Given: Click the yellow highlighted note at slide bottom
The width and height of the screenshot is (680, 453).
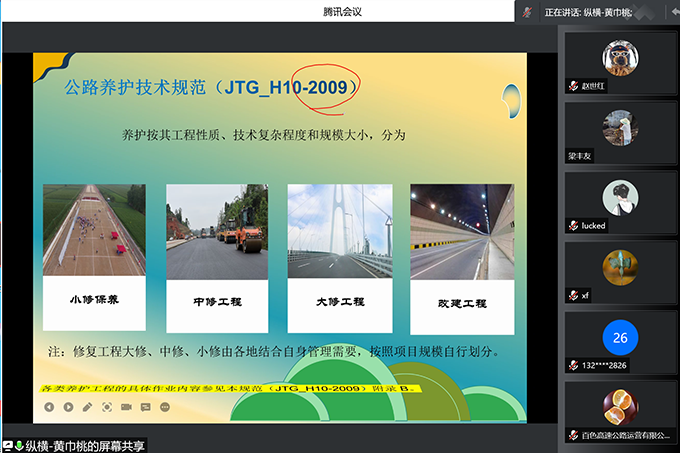Looking at the screenshot, I should pyautogui.click(x=231, y=388).
